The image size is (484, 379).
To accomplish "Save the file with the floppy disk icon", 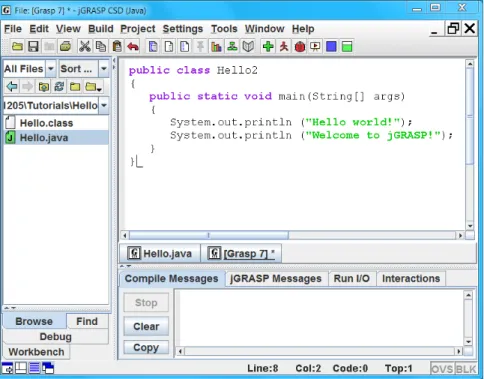I will (x=33, y=46).
